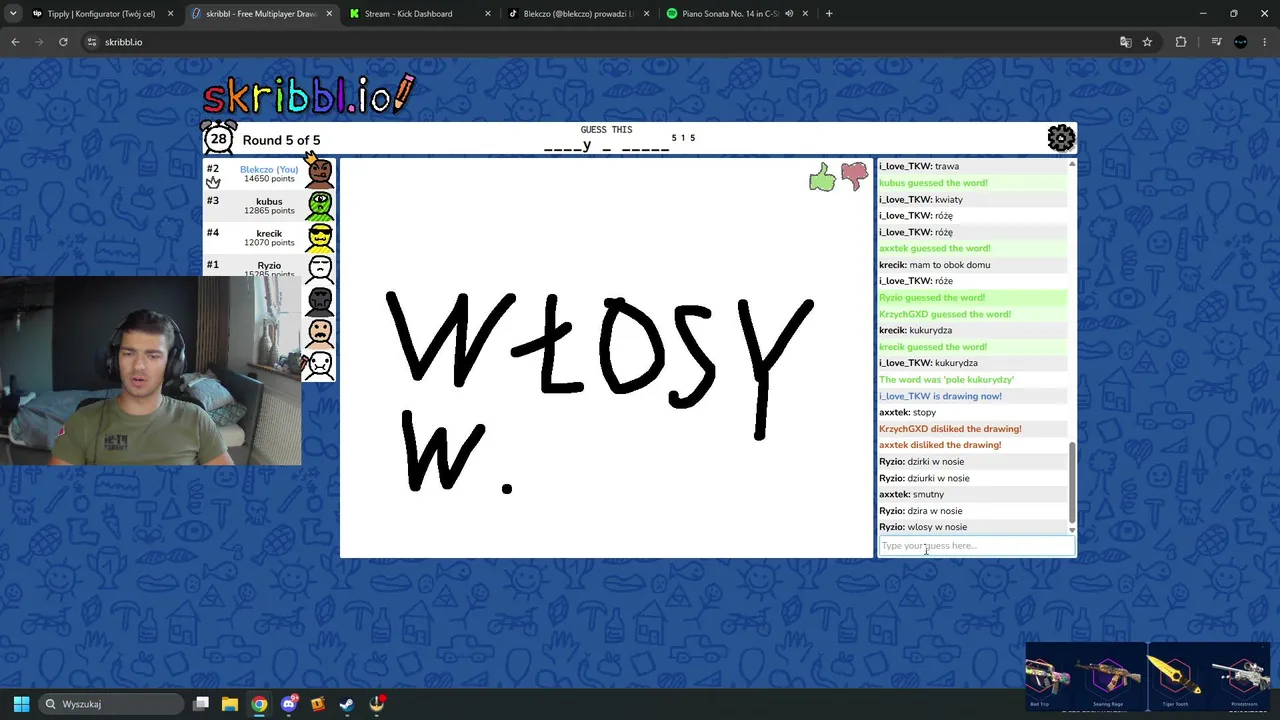Select player krecik in the player list
Image resolution: width=1280 pixels, height=720 pixels.
coord(269,238)
